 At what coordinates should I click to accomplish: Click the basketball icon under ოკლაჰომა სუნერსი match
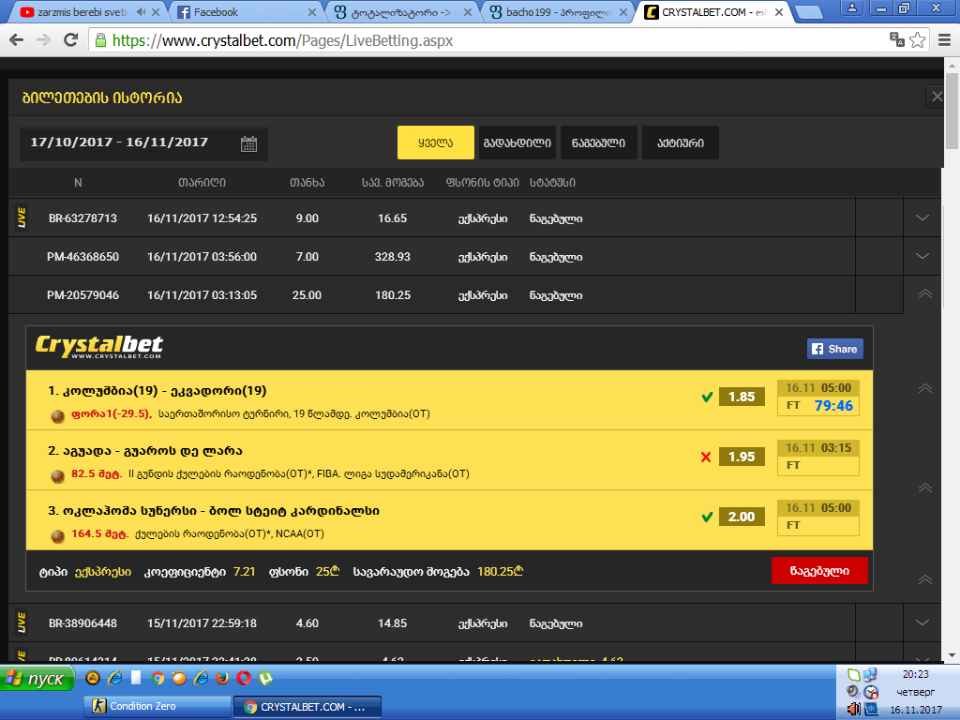tap(58, 536)
